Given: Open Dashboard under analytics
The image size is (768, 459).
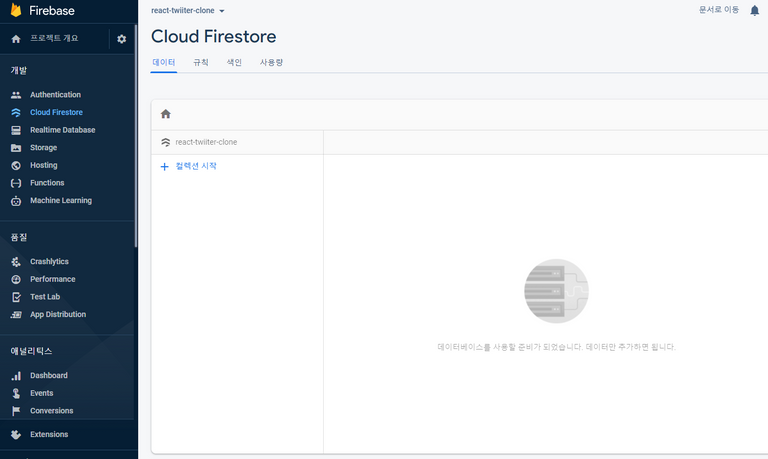Looking at the screenshot, I should coord(49,376).
